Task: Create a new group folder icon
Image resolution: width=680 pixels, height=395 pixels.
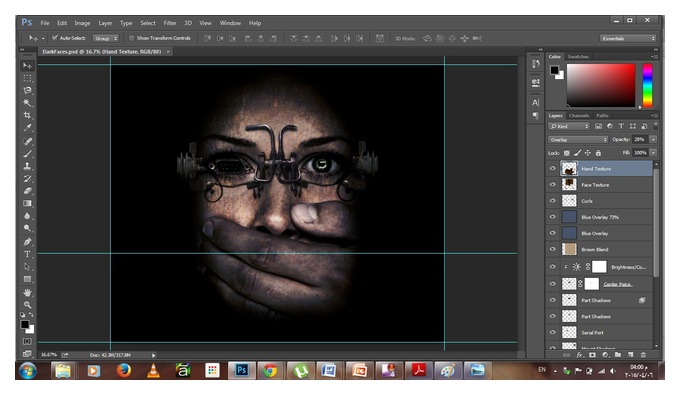Action: (618, 355)
